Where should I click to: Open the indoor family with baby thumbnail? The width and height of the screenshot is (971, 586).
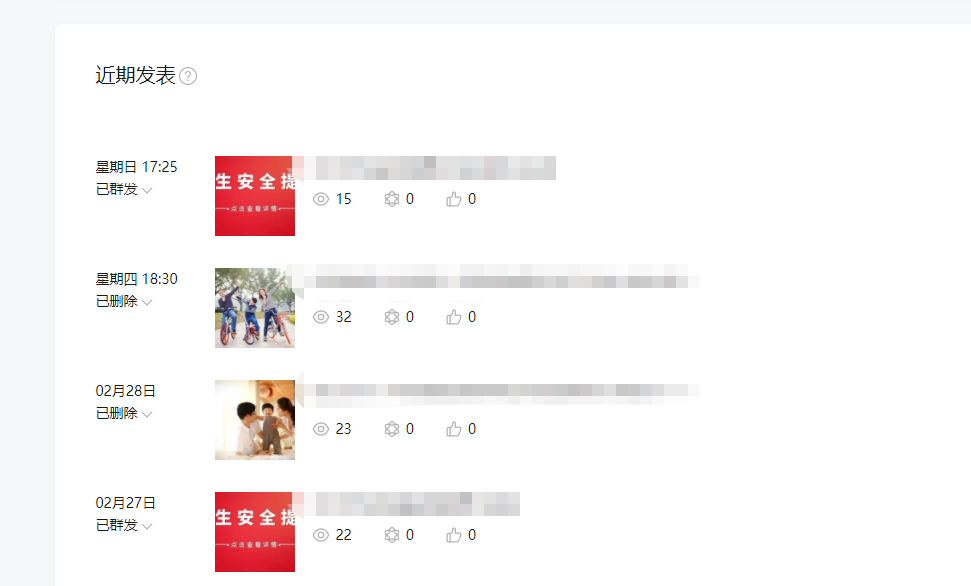click(x=255, y=420)
